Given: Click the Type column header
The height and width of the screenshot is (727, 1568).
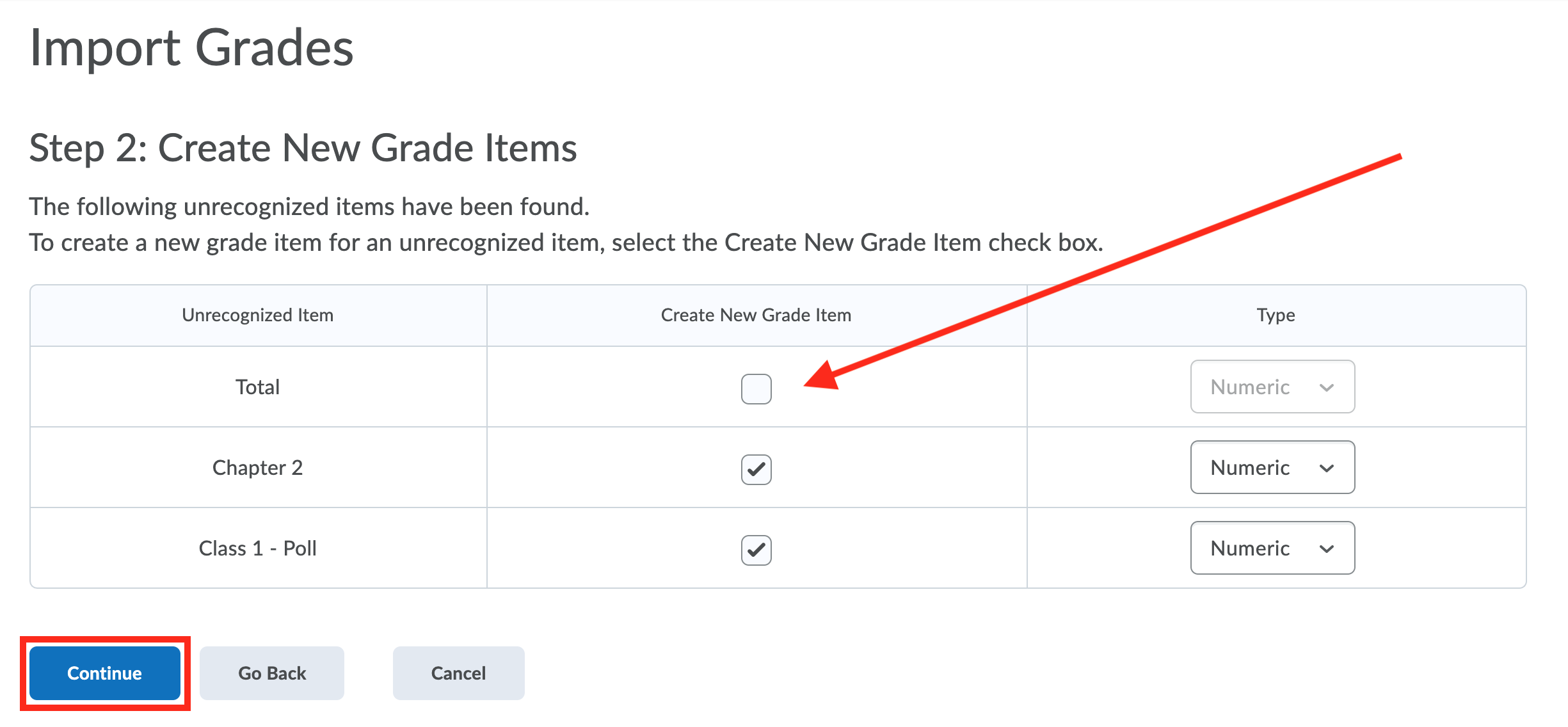Looking at the screenshot, I should [x=1276, y=315].
